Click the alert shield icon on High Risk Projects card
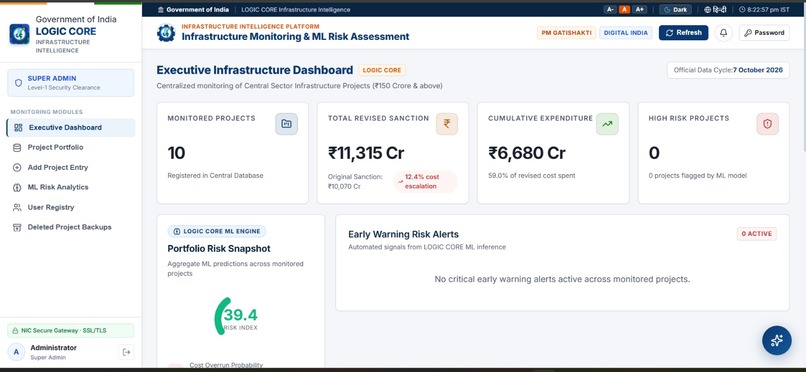The image size is (806, 372). [x=767, y=124]
